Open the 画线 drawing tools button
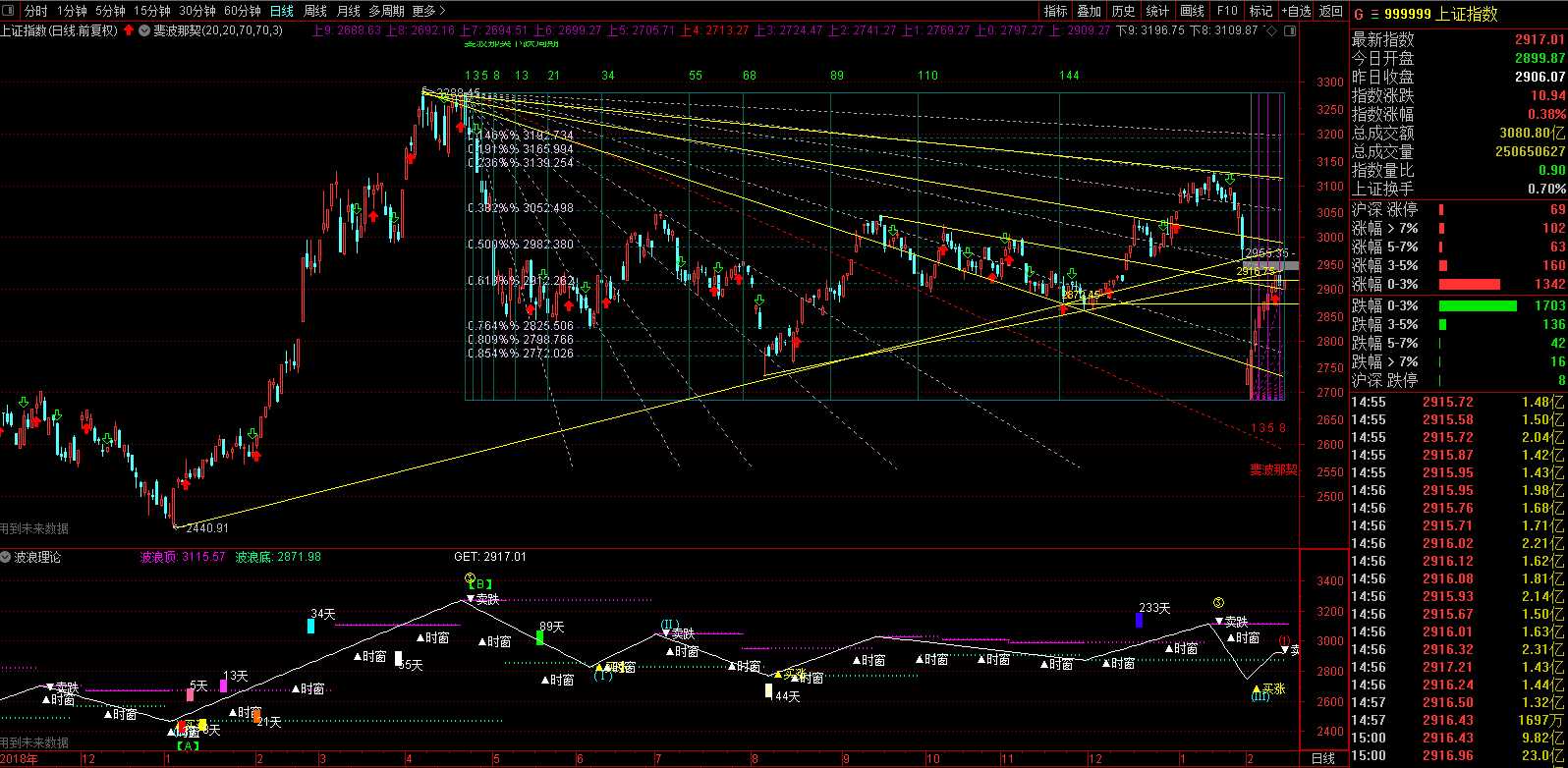Image resolution: width=1568 pixels, height=768 pixels. pyautogui.click(x=1192, y=11)
